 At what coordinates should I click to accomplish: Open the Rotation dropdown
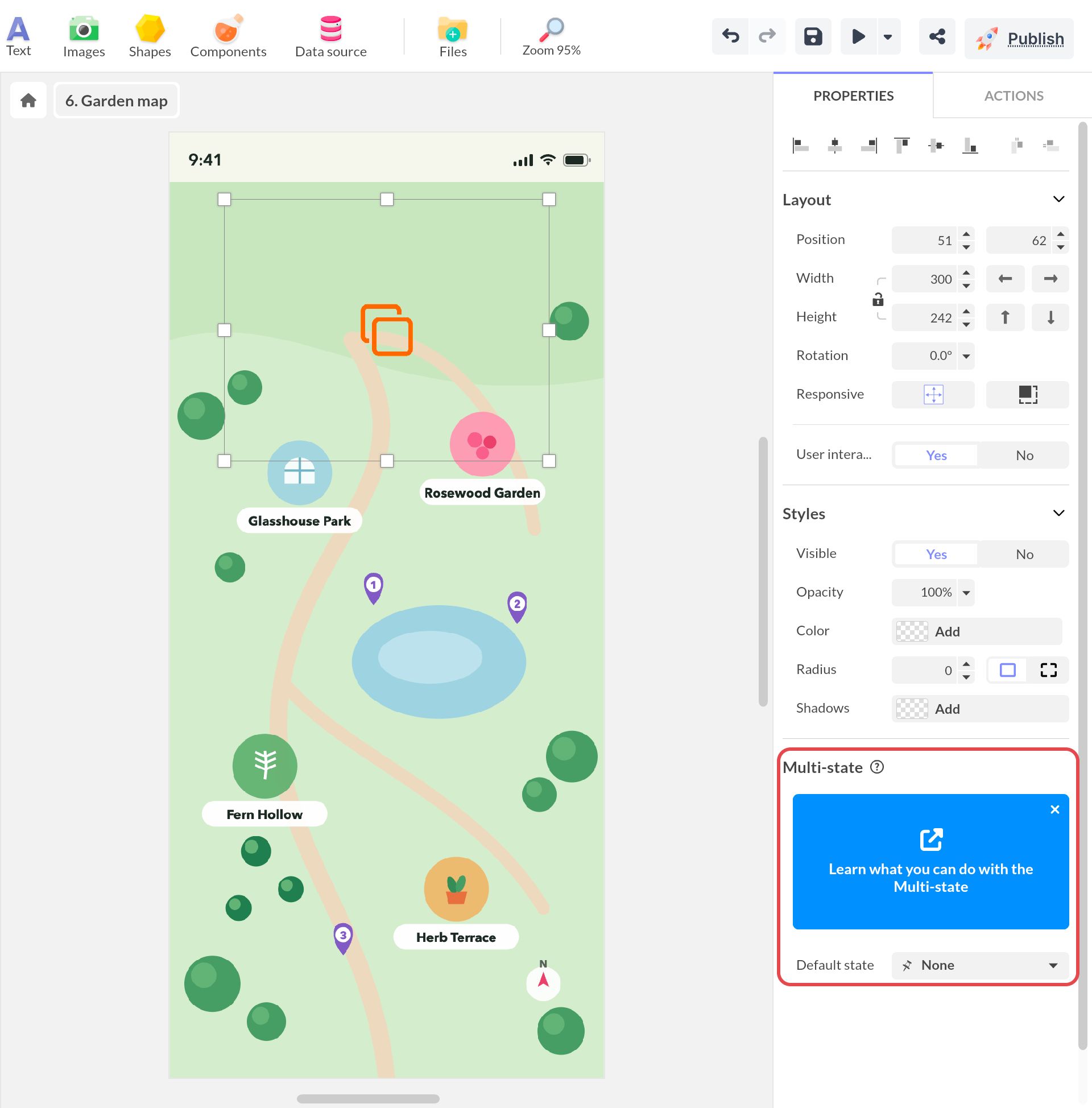coord(966,355)
